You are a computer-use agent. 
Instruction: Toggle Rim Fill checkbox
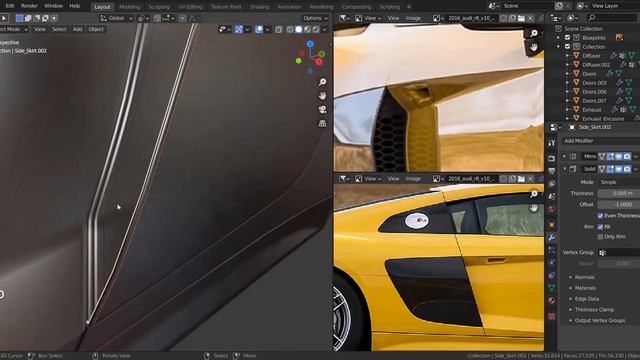(x=600, y=227)
